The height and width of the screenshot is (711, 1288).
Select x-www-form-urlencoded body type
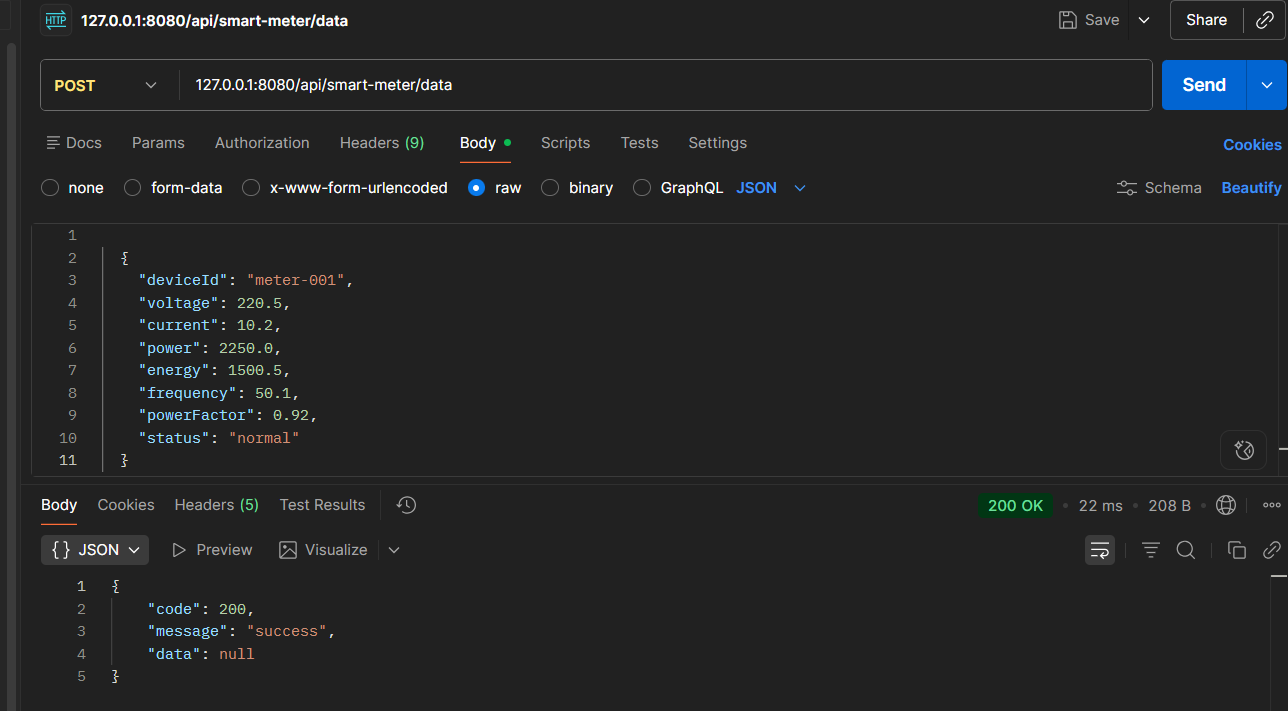(251, 188)
